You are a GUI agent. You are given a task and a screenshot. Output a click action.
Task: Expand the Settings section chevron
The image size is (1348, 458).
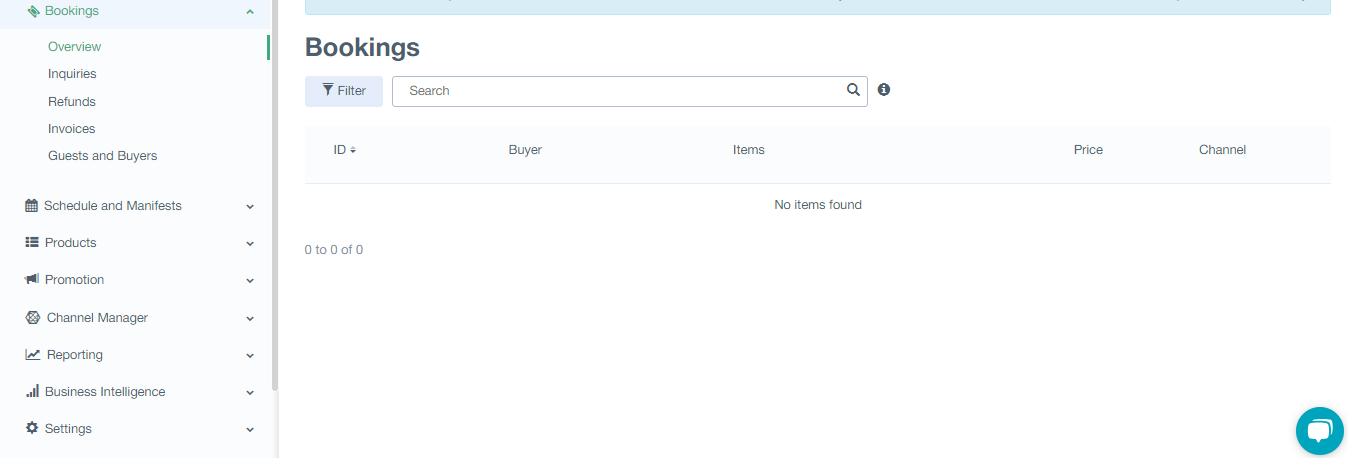(250, 430)
